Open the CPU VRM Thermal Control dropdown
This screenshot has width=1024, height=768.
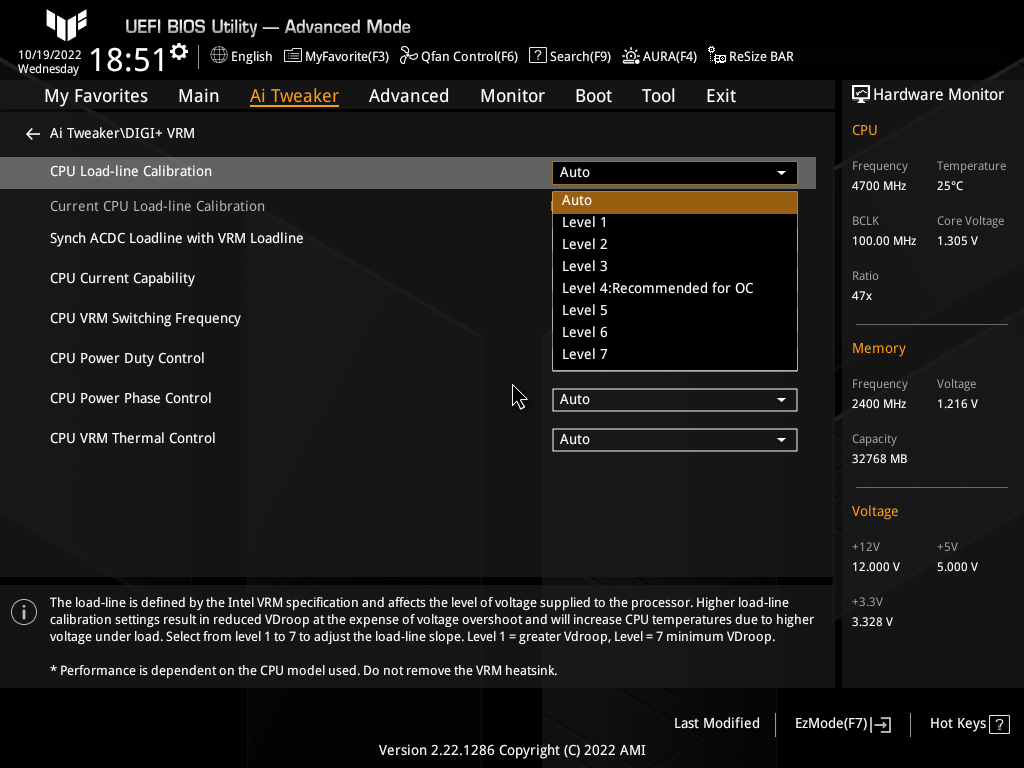pyautogui.click(x=674, y=439)
